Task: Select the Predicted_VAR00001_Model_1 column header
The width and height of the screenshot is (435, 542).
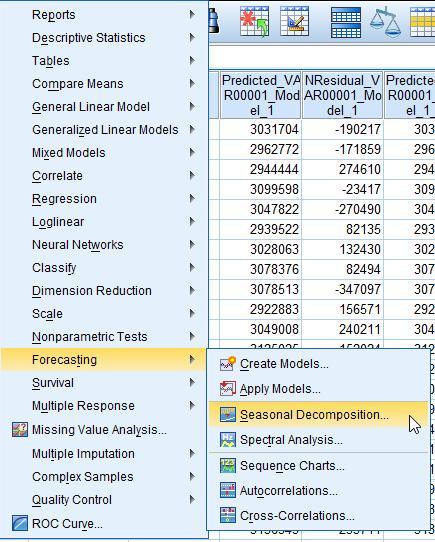Action: [261, 95]
